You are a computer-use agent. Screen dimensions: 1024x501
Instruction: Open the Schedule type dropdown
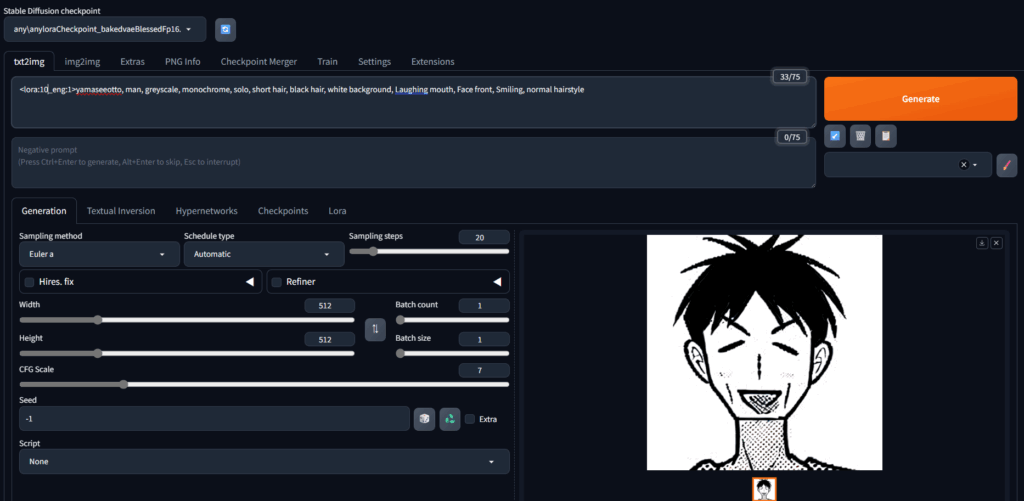click(x=262, y=255)
